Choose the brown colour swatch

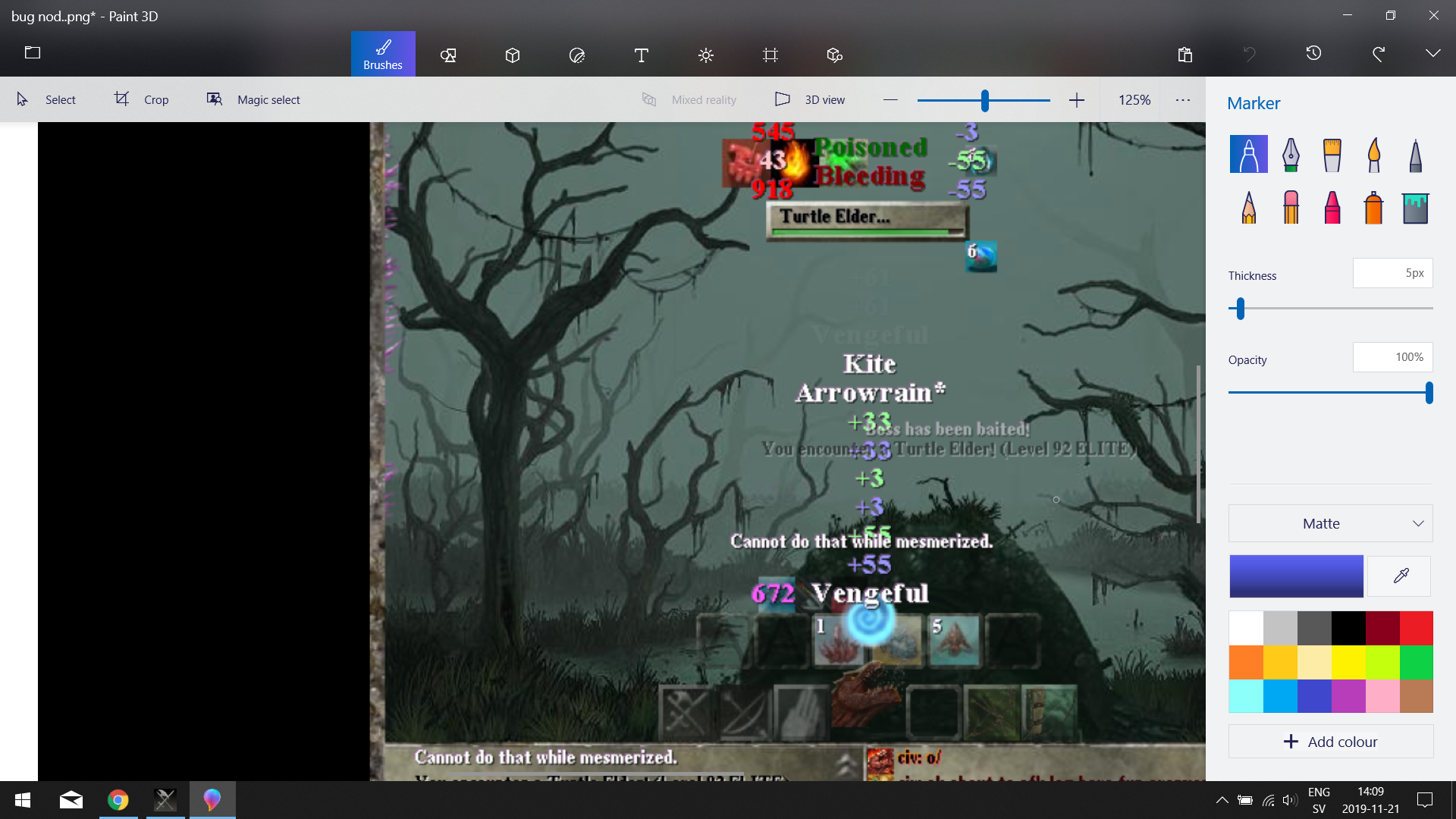(1416, 696)
